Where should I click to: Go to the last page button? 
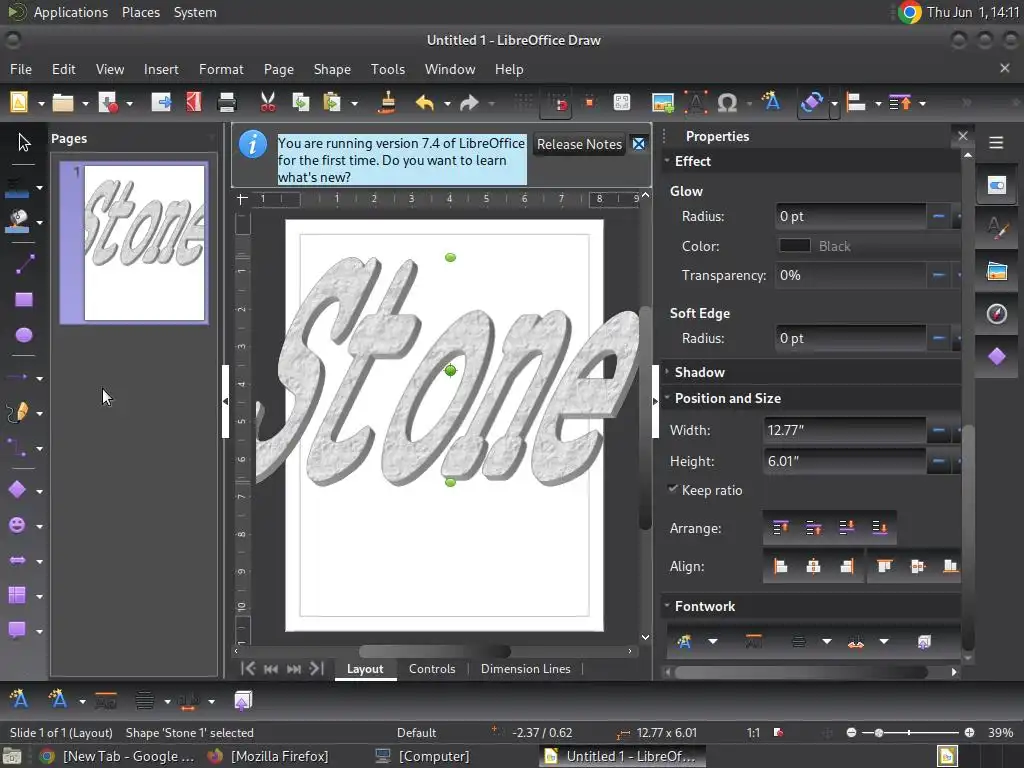click(x=317, y=668)
